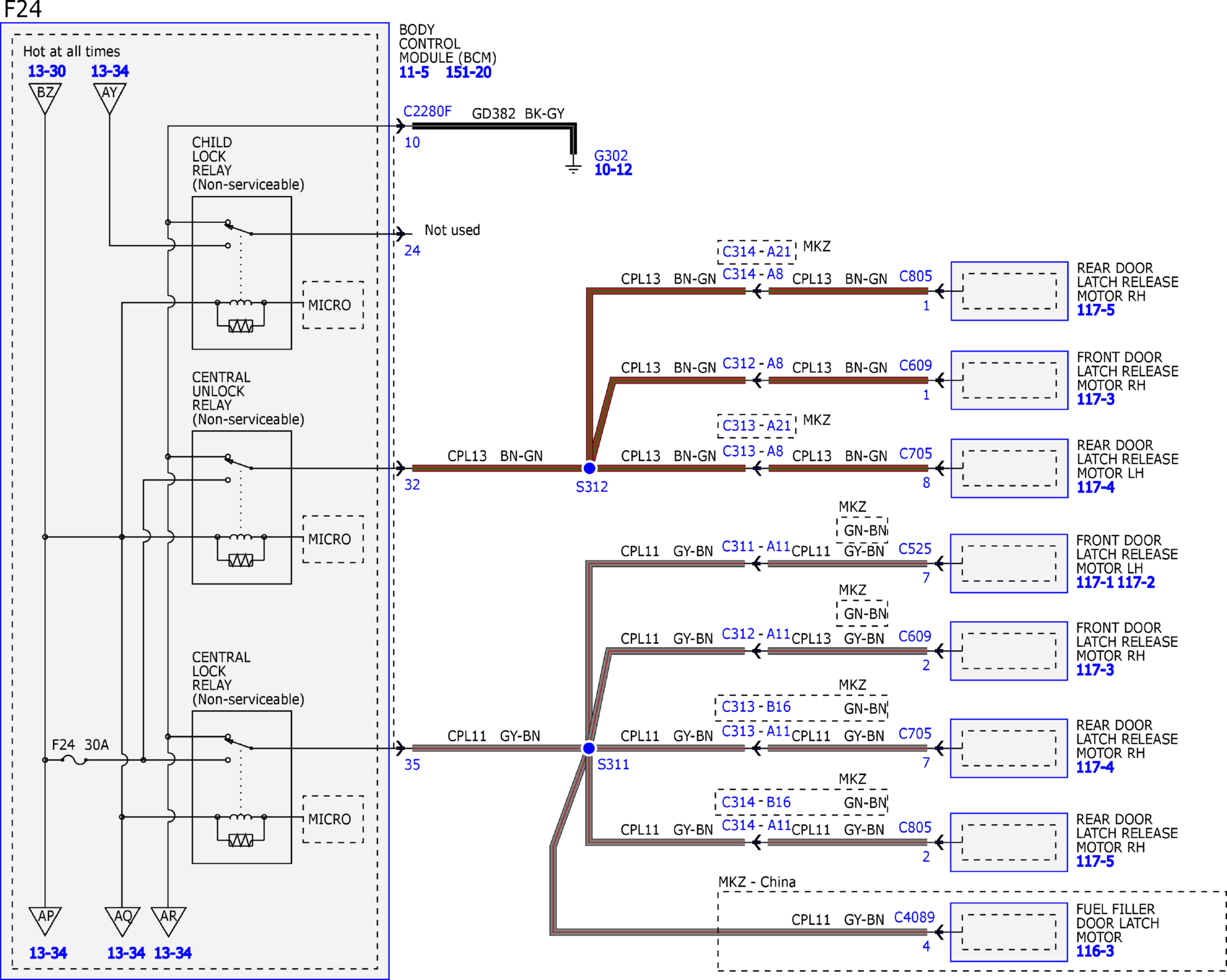Select the 'GD382 BK-GY' wire label
Image resolution: width=1227 pixels, height=980 pixels.
pyautogui.click(x=518, y=114)
